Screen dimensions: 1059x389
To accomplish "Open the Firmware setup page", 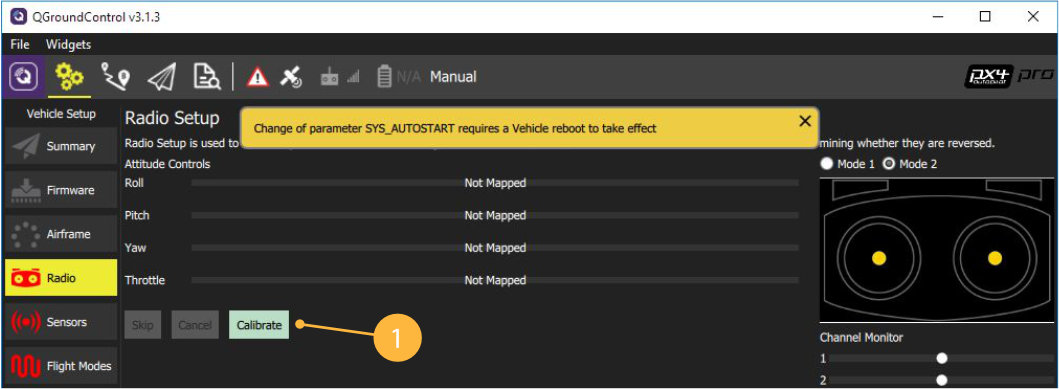I will [x=61, y=190].
